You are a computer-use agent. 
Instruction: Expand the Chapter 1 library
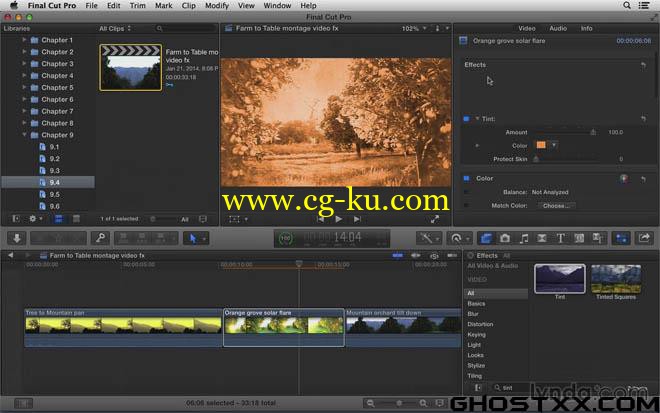pyautogui.click(x=24, y=40)
